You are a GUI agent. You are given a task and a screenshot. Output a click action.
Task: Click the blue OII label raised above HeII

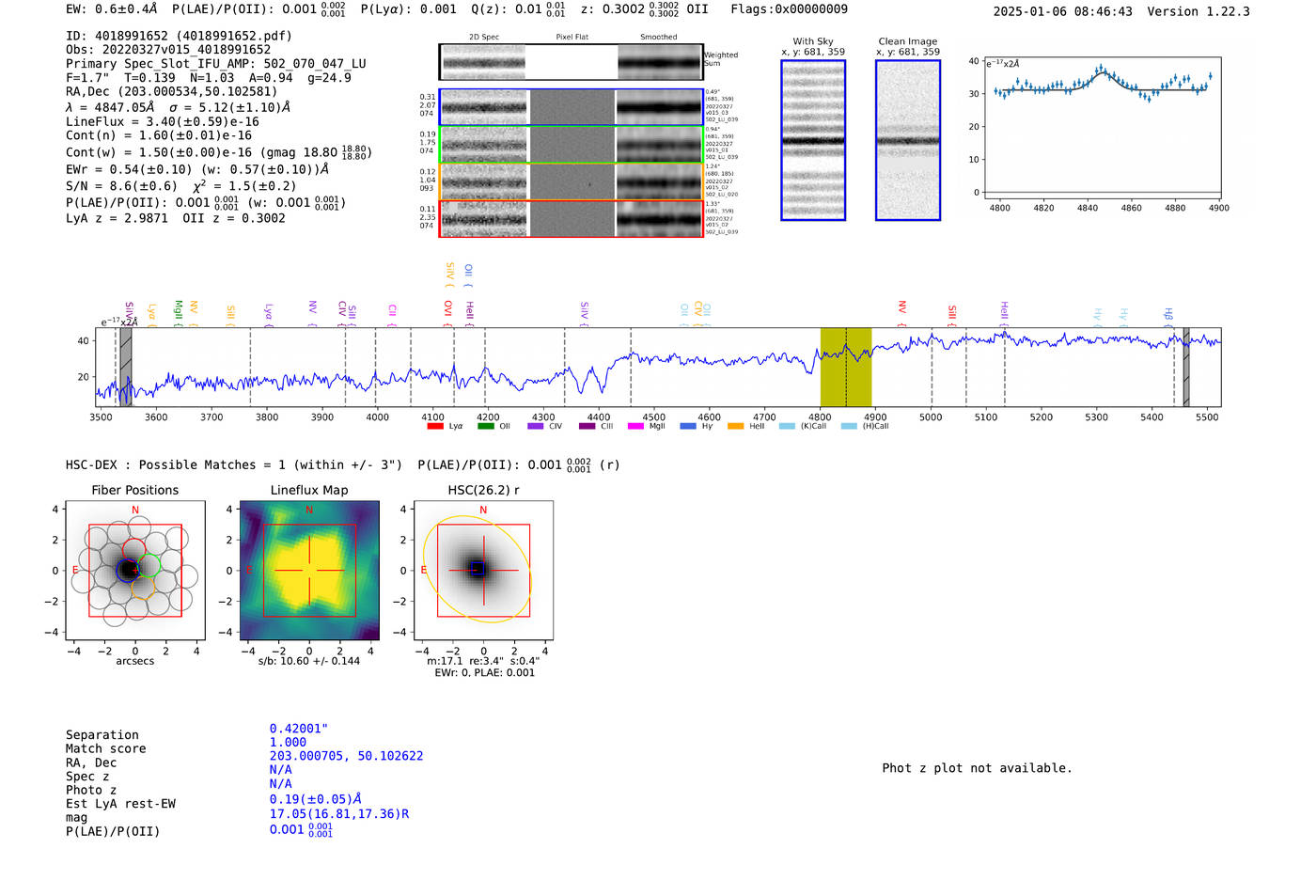tap(468, 273)
